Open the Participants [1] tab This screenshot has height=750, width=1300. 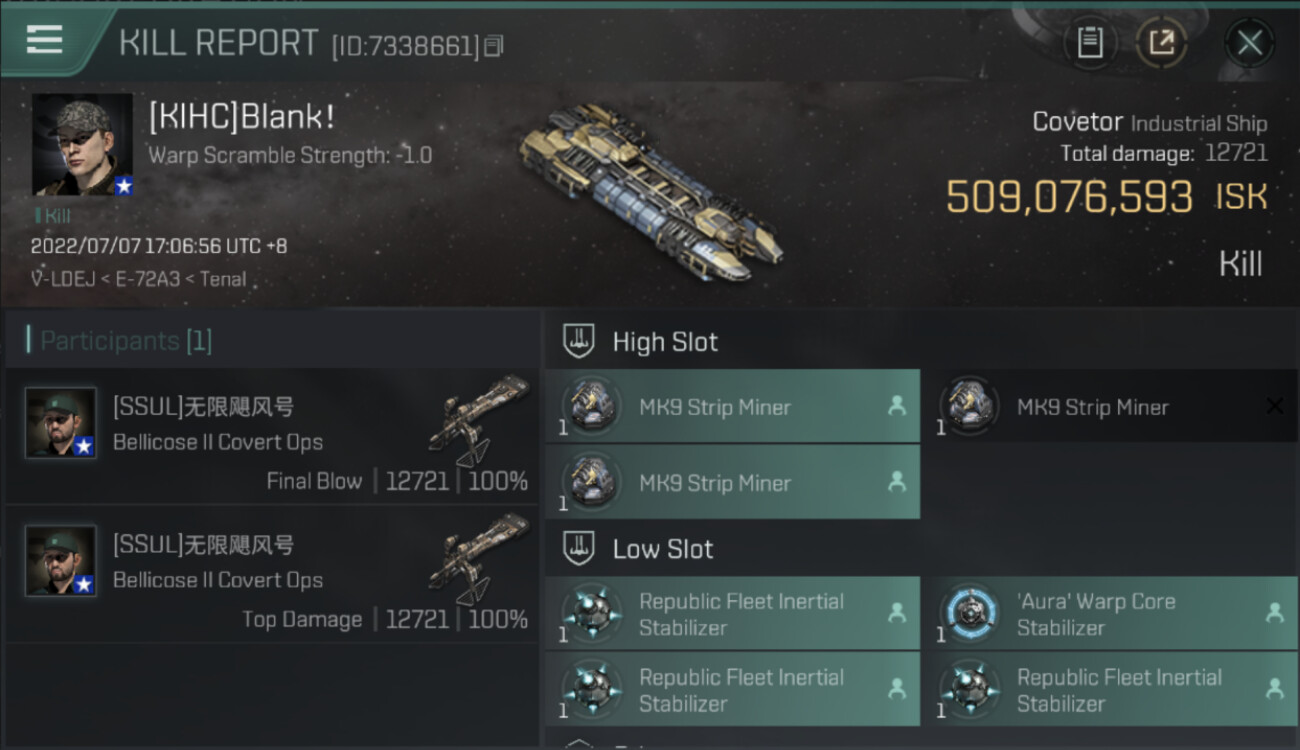(125, 341)
